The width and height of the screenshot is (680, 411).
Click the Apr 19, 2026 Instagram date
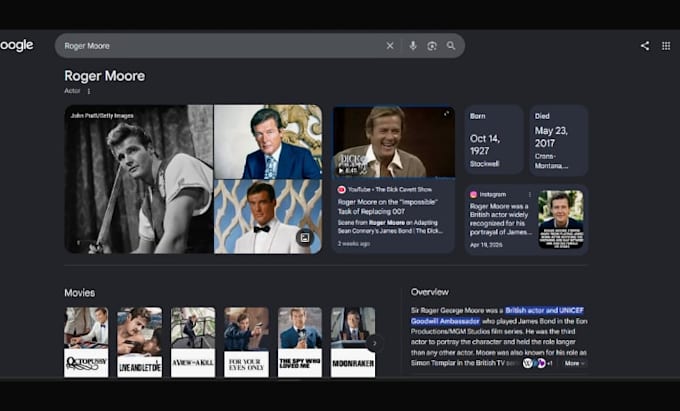click(486, 245)
